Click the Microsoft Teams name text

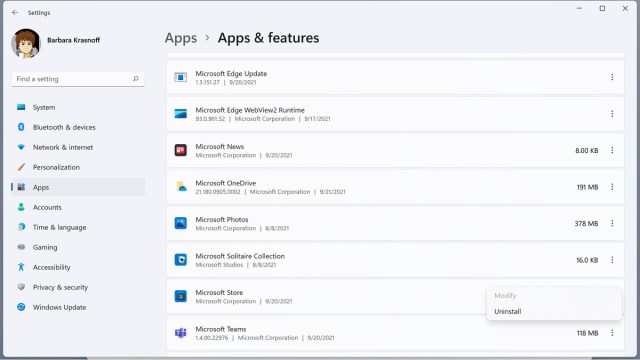point(221,329)
